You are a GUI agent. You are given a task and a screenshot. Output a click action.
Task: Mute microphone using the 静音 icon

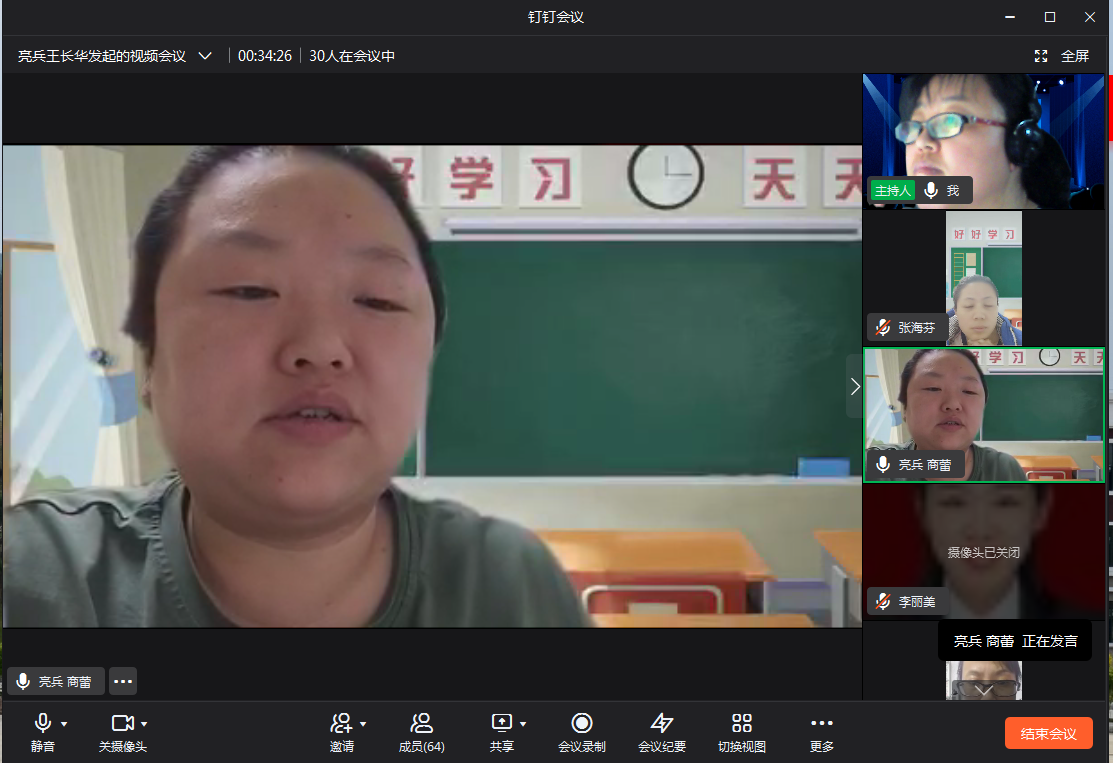(42, 723)
